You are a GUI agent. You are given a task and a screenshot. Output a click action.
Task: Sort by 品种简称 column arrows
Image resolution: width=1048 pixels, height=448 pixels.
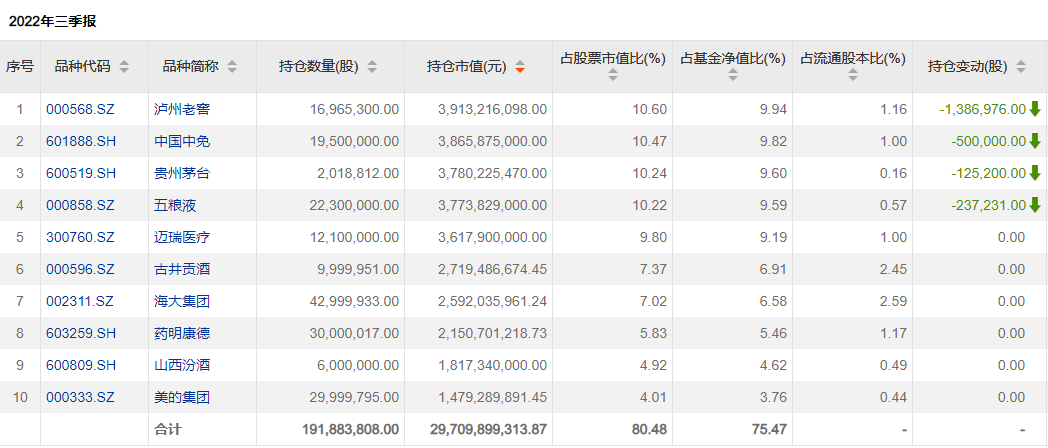pyautogui.click(x=232, y=67)
